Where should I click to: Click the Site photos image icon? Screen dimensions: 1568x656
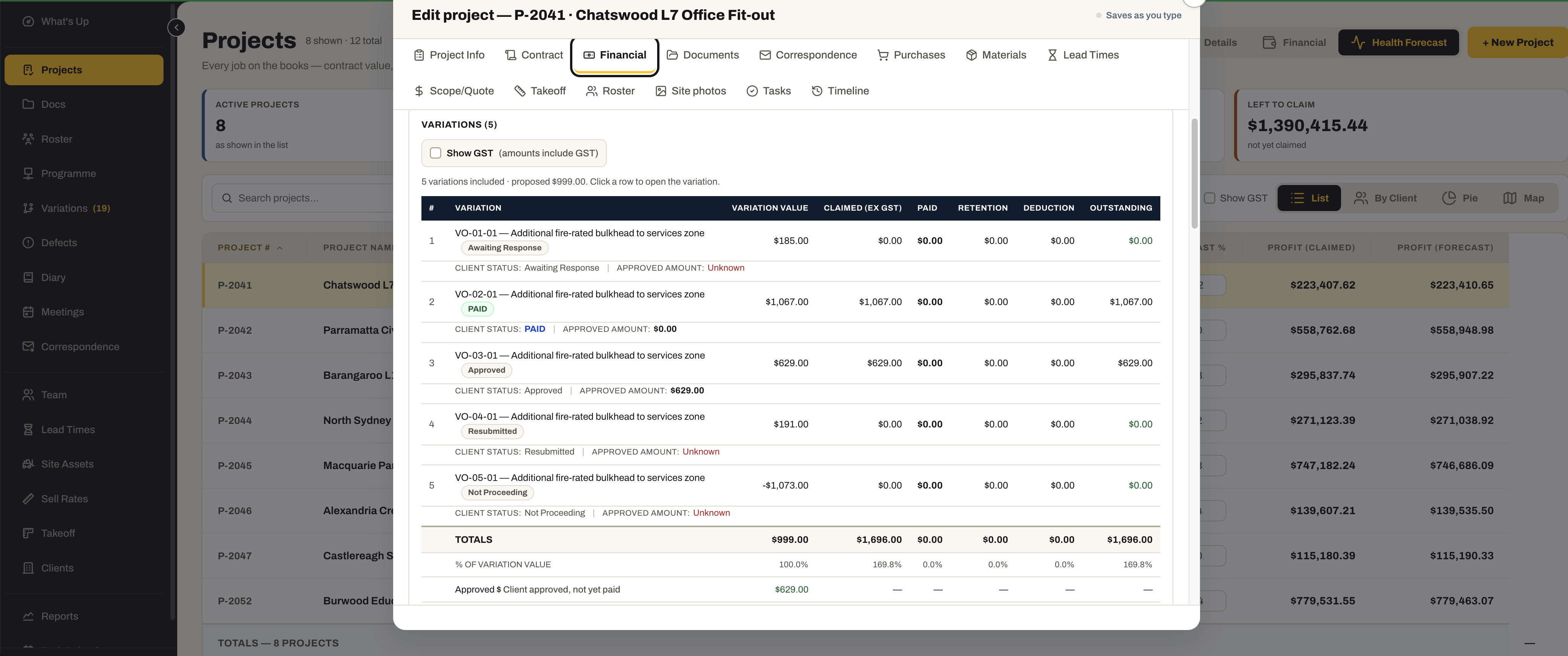(661, 91)
